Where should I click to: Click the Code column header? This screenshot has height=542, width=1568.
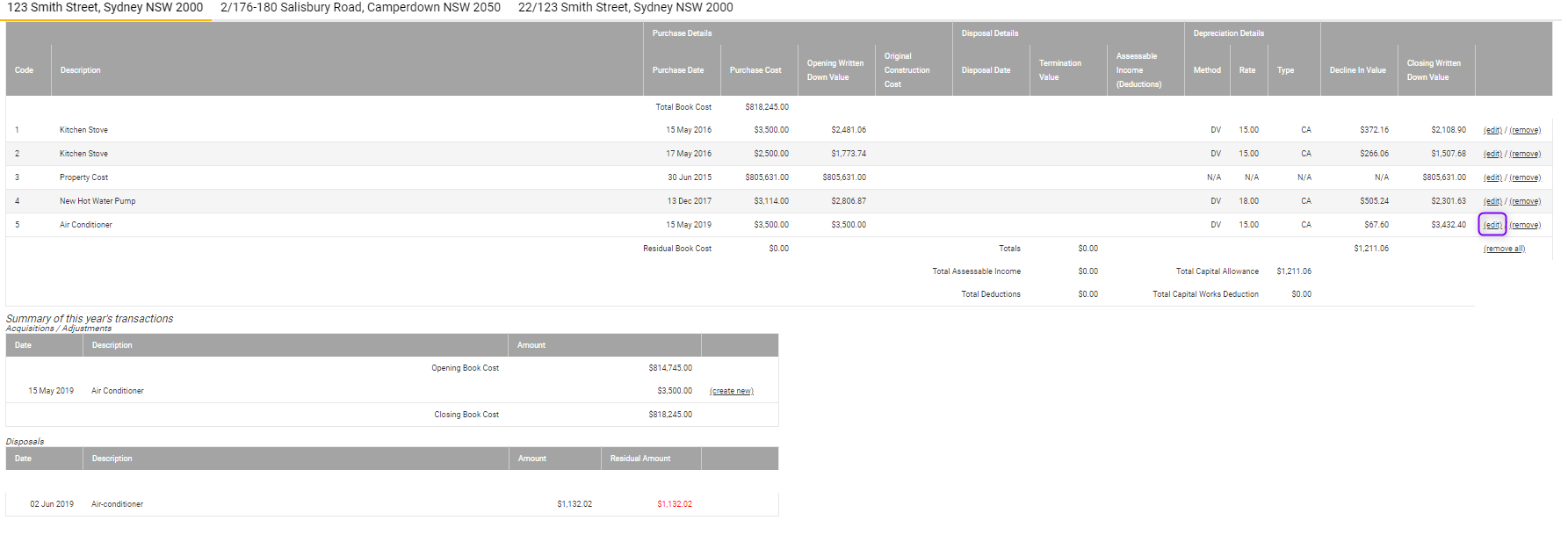25,70
